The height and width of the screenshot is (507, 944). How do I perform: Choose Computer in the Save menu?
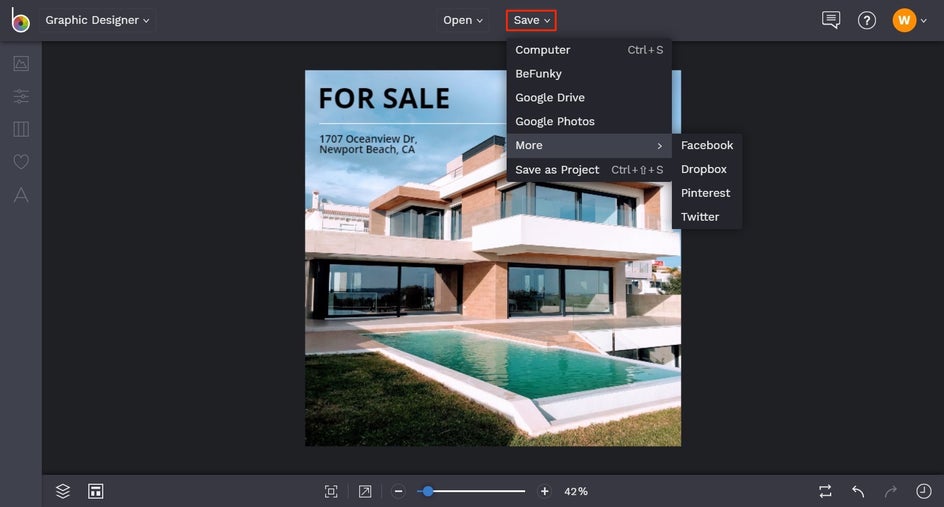(x=589, y=50)
